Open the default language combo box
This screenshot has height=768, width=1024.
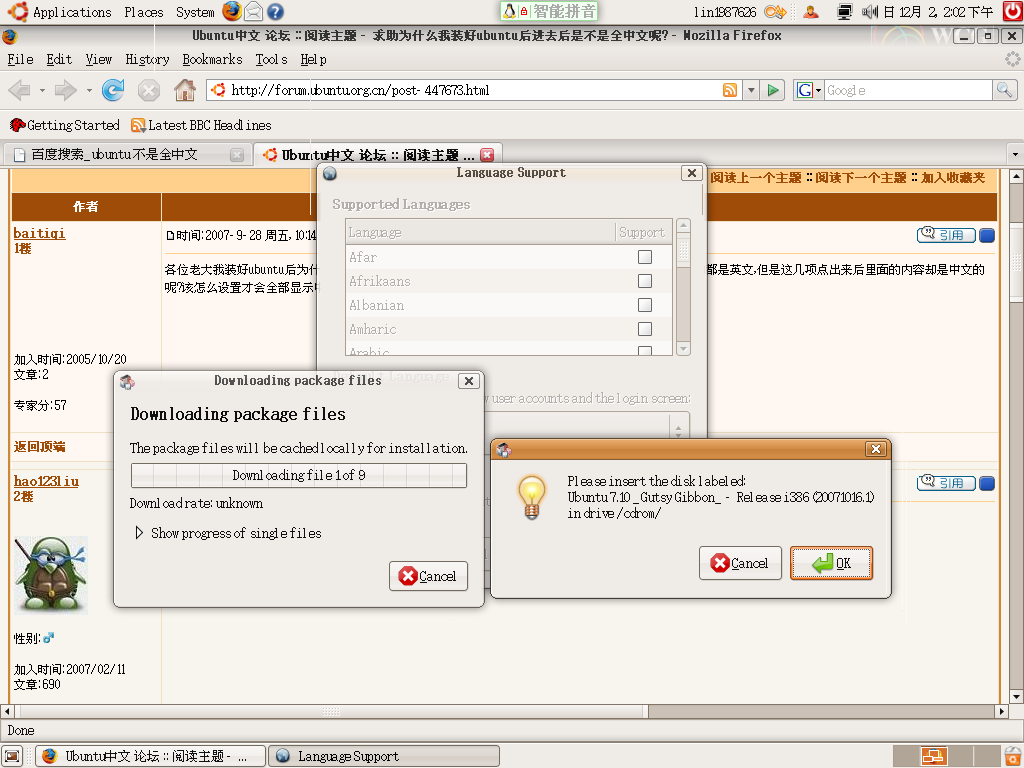588,428
